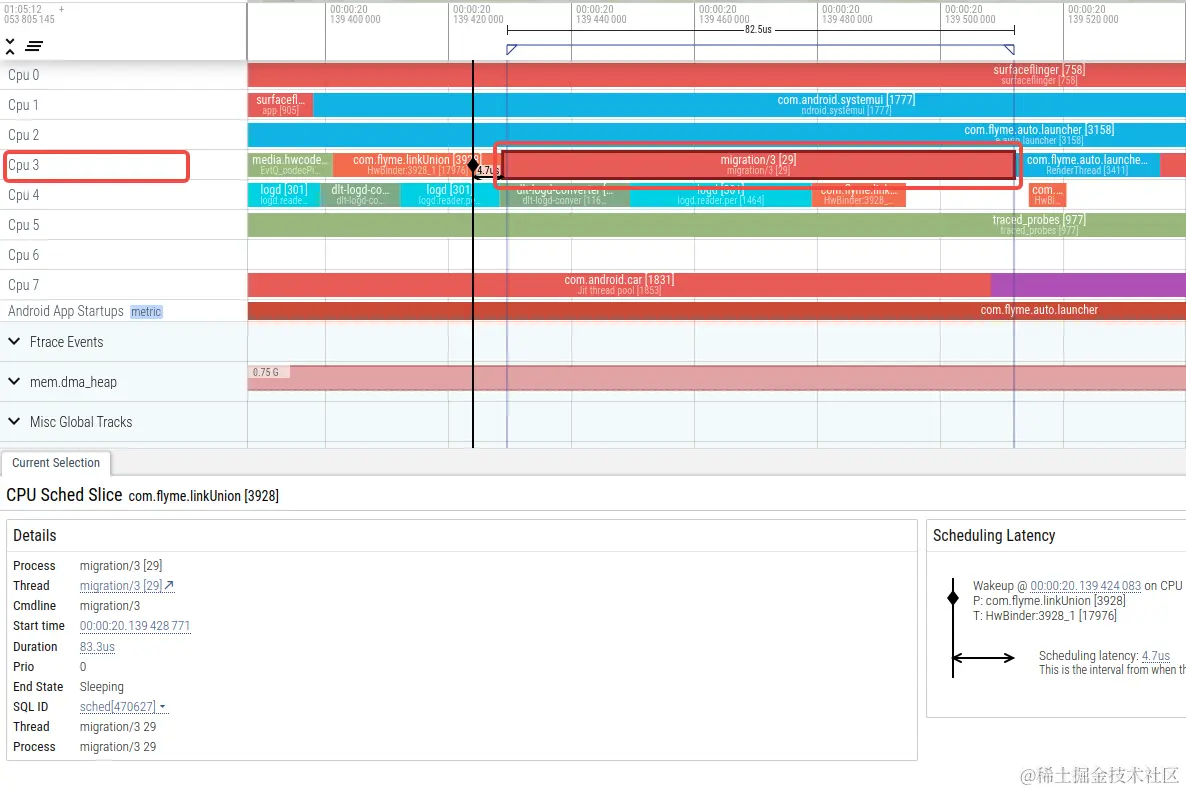1186x792 pixels.
Task: Expand the mem.dma_heap group
Action: [14, 381]
